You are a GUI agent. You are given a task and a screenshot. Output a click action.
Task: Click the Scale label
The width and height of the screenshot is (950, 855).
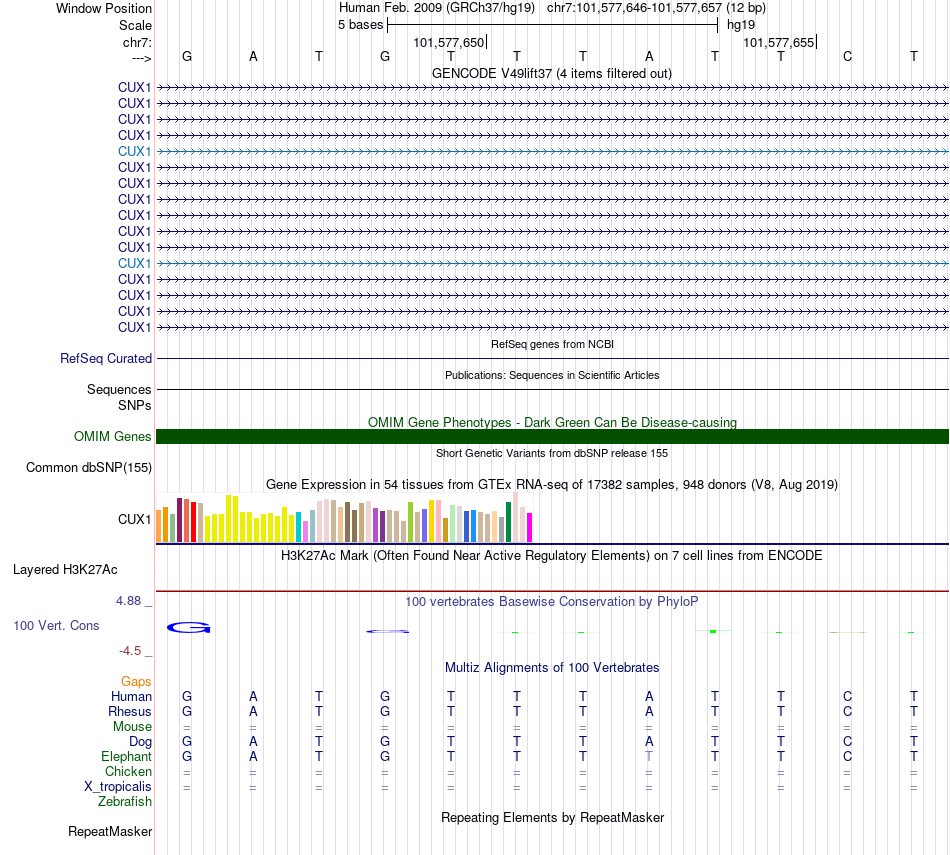[135, 25]
